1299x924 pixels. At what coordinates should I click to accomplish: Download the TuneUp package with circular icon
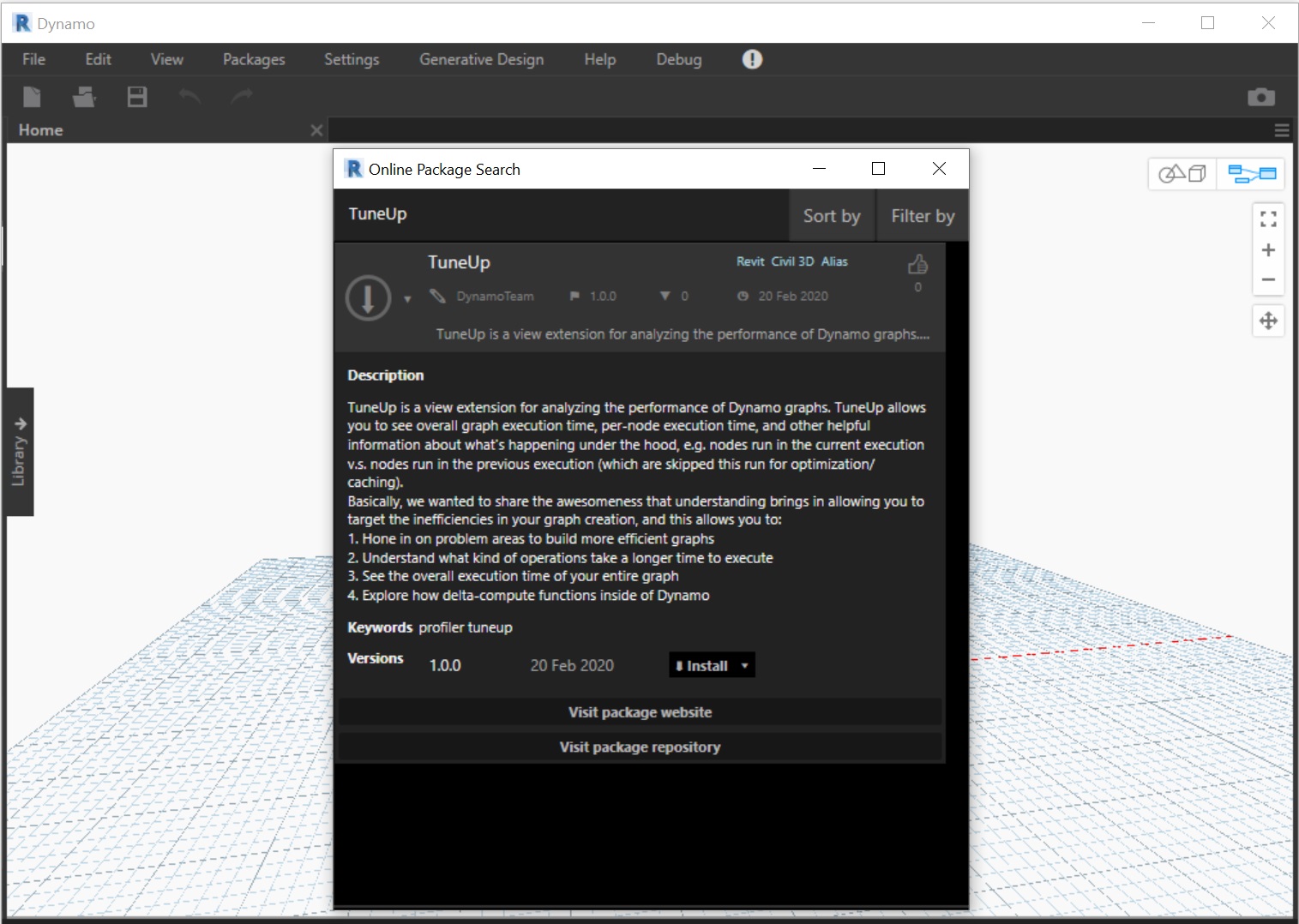pos(368,297)
